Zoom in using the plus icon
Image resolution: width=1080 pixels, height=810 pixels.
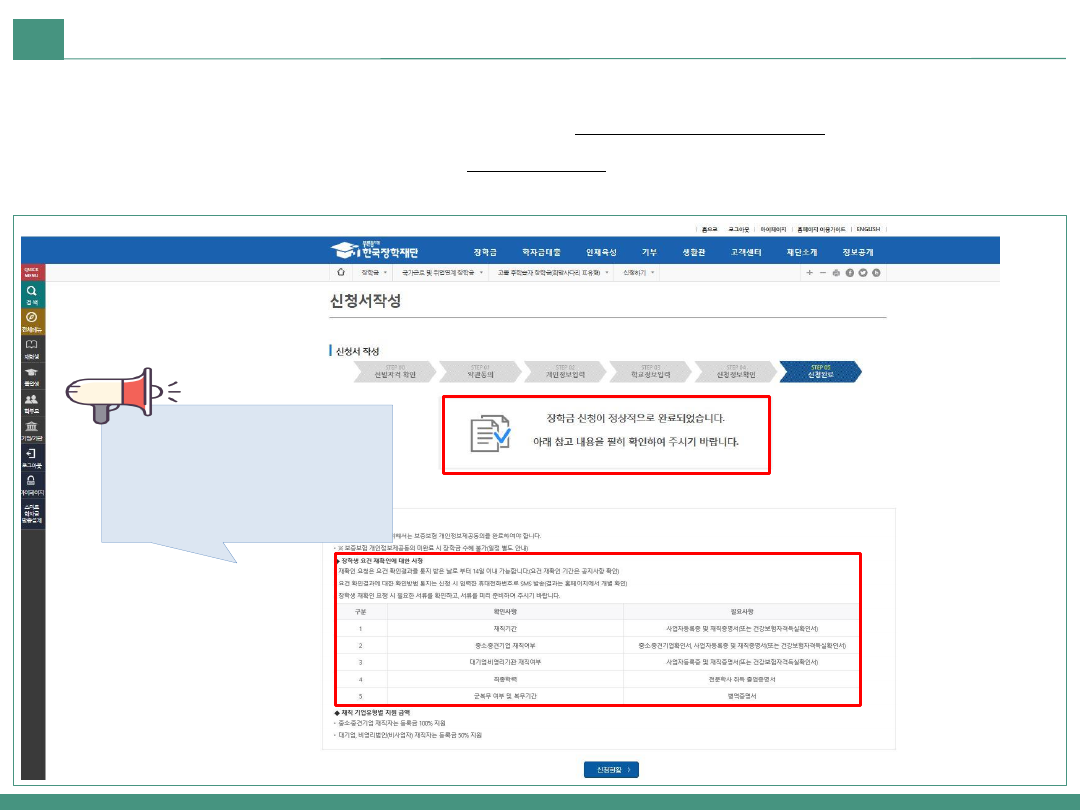click(809, 272)
